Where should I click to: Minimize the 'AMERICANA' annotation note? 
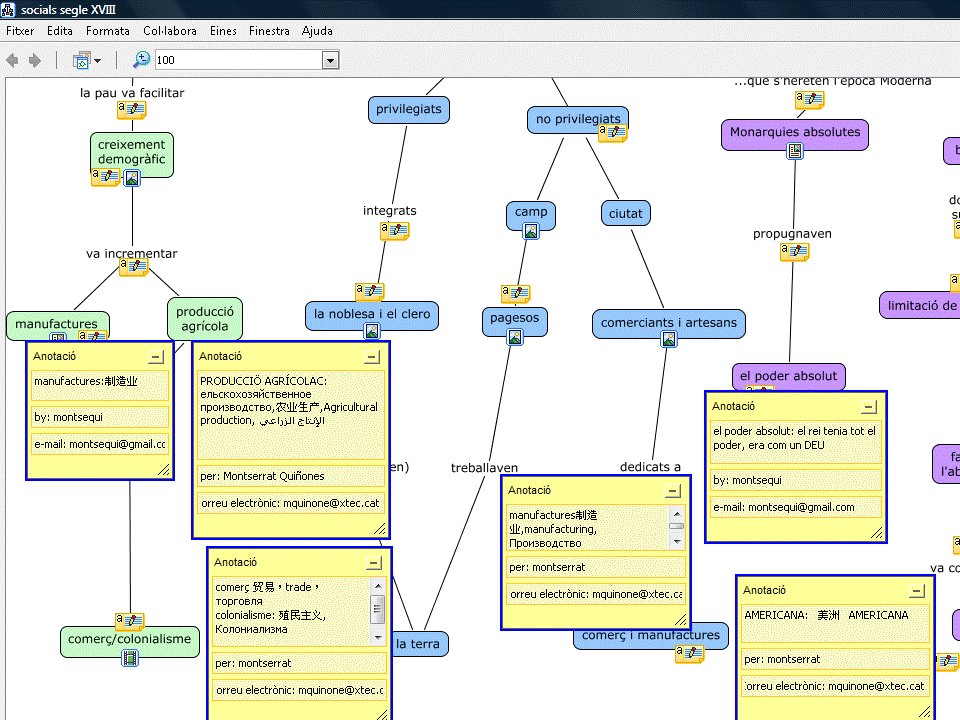click(917, 590)
